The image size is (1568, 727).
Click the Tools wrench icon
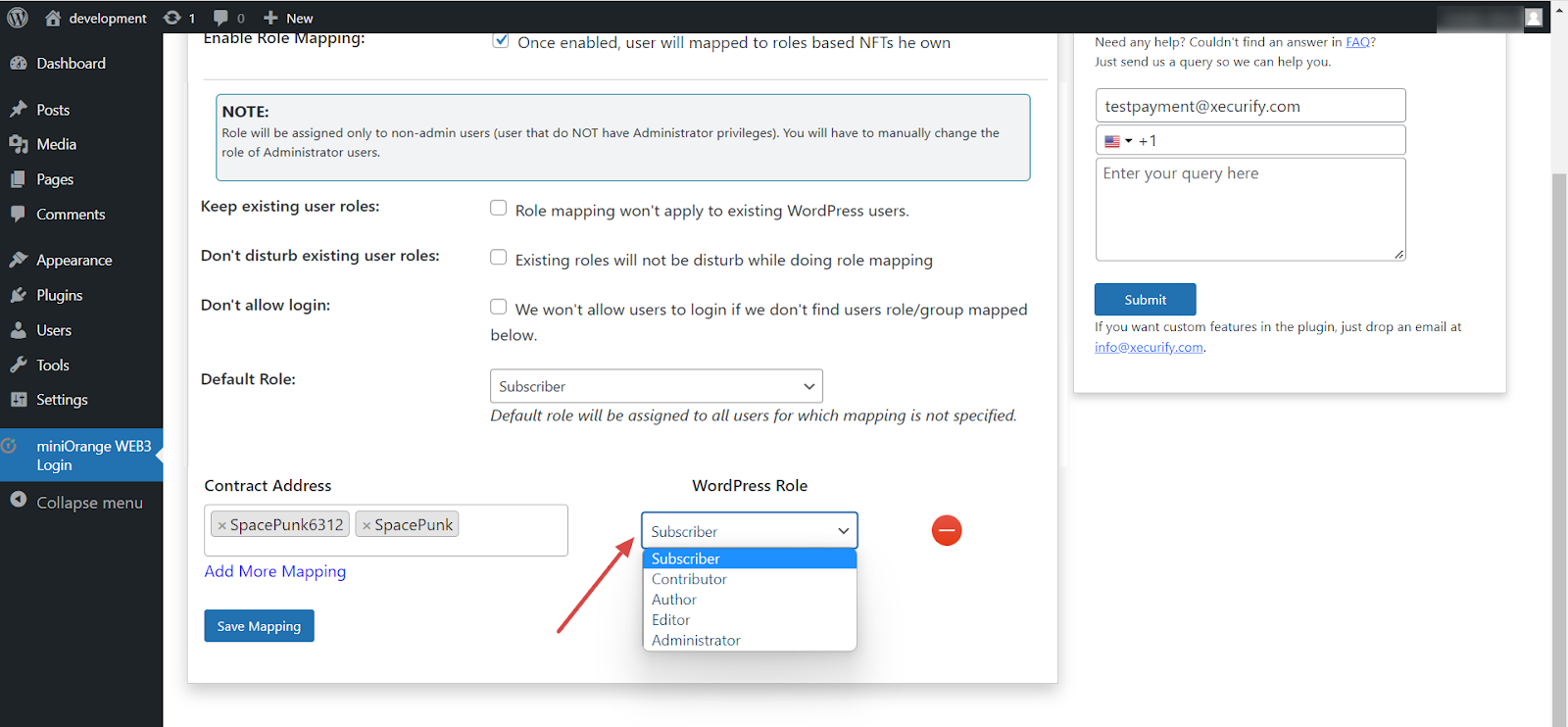(x=19, y=364)
